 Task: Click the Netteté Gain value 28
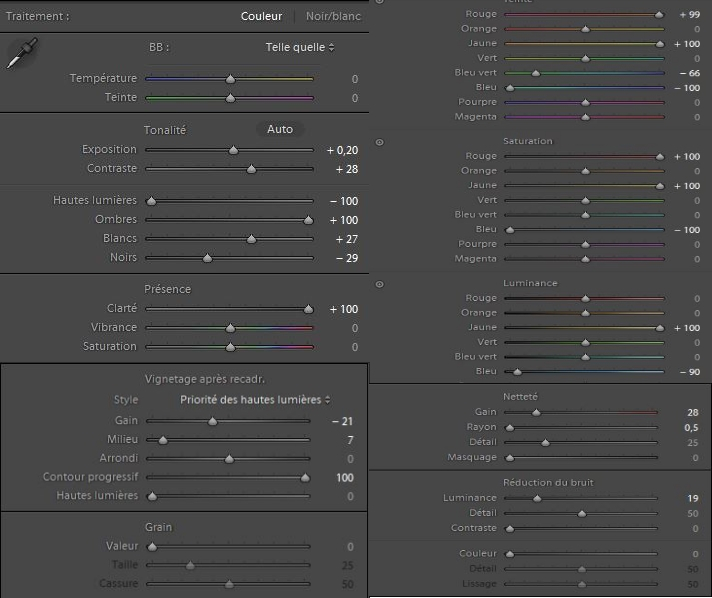coord(691,412)
